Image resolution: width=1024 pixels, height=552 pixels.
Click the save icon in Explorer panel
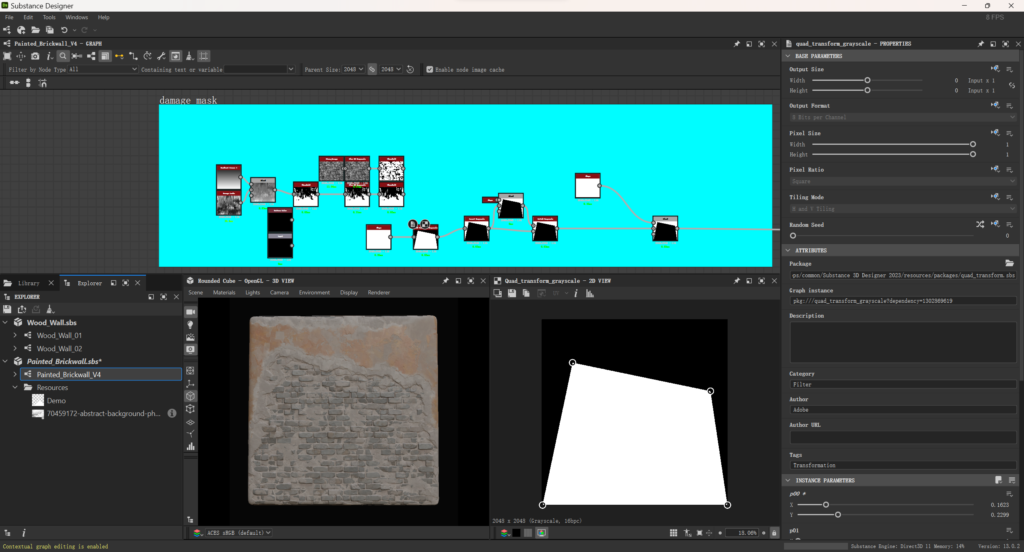tap(8, 310)
